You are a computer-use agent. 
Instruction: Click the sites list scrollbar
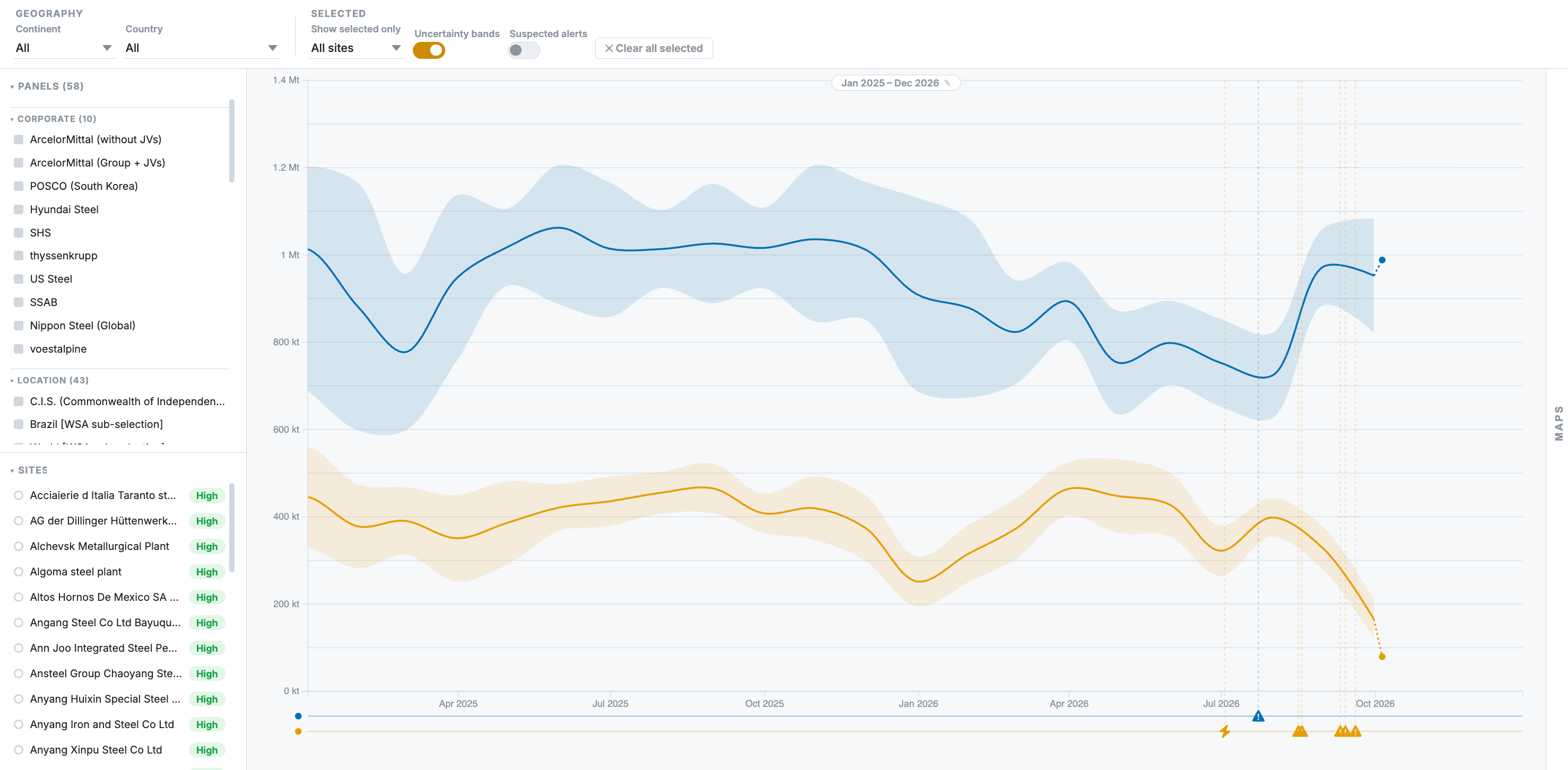(232, 527)
